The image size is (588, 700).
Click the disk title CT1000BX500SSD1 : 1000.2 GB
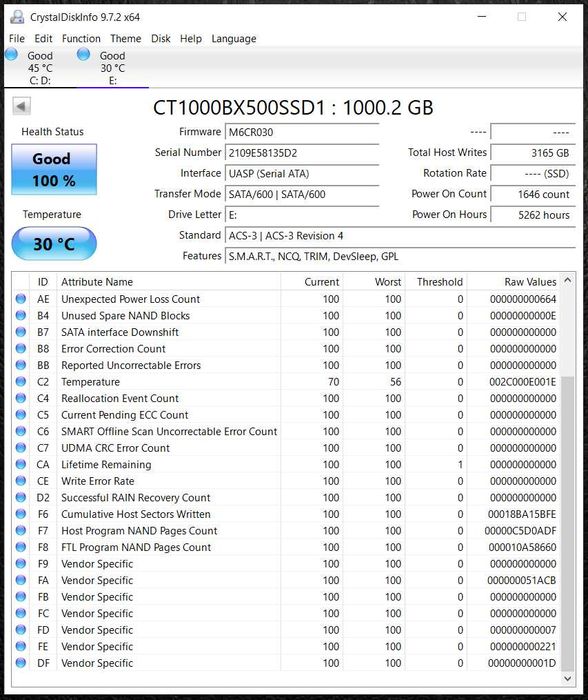coord(293,108)
